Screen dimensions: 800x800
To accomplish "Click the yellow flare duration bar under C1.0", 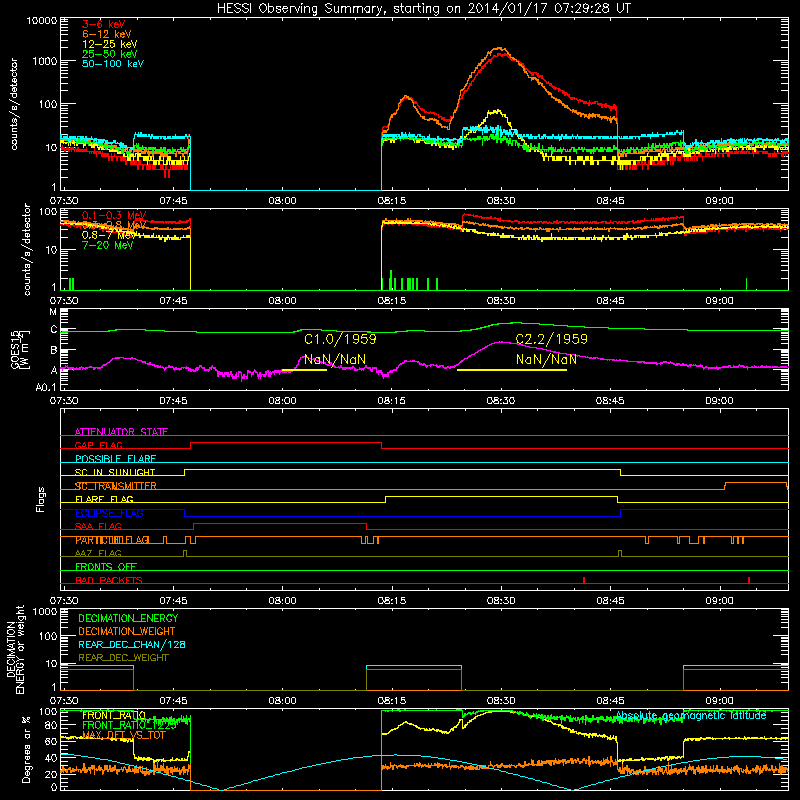I will click(x=304, y=369).
